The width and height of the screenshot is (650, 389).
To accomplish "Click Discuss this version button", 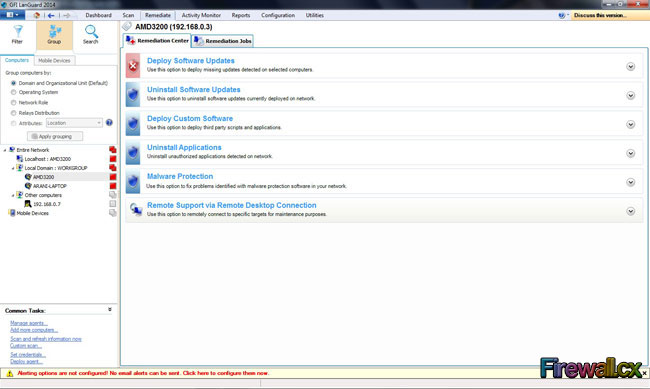I will [599, 15].
